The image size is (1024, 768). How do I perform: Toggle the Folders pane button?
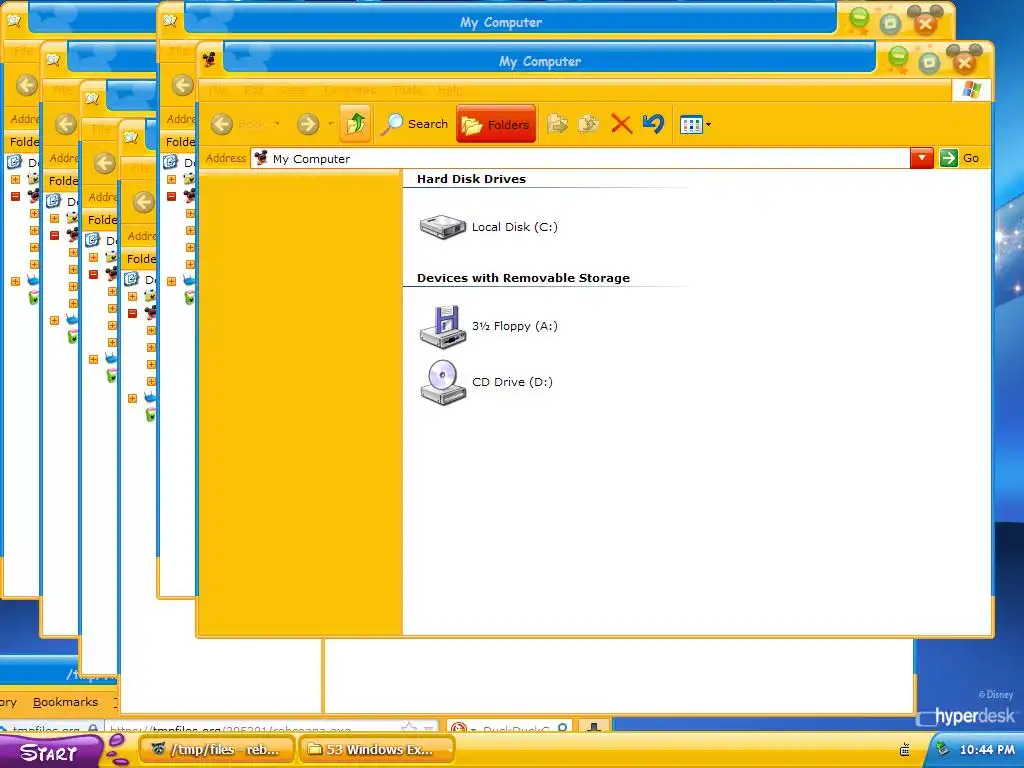coord(496,123)
